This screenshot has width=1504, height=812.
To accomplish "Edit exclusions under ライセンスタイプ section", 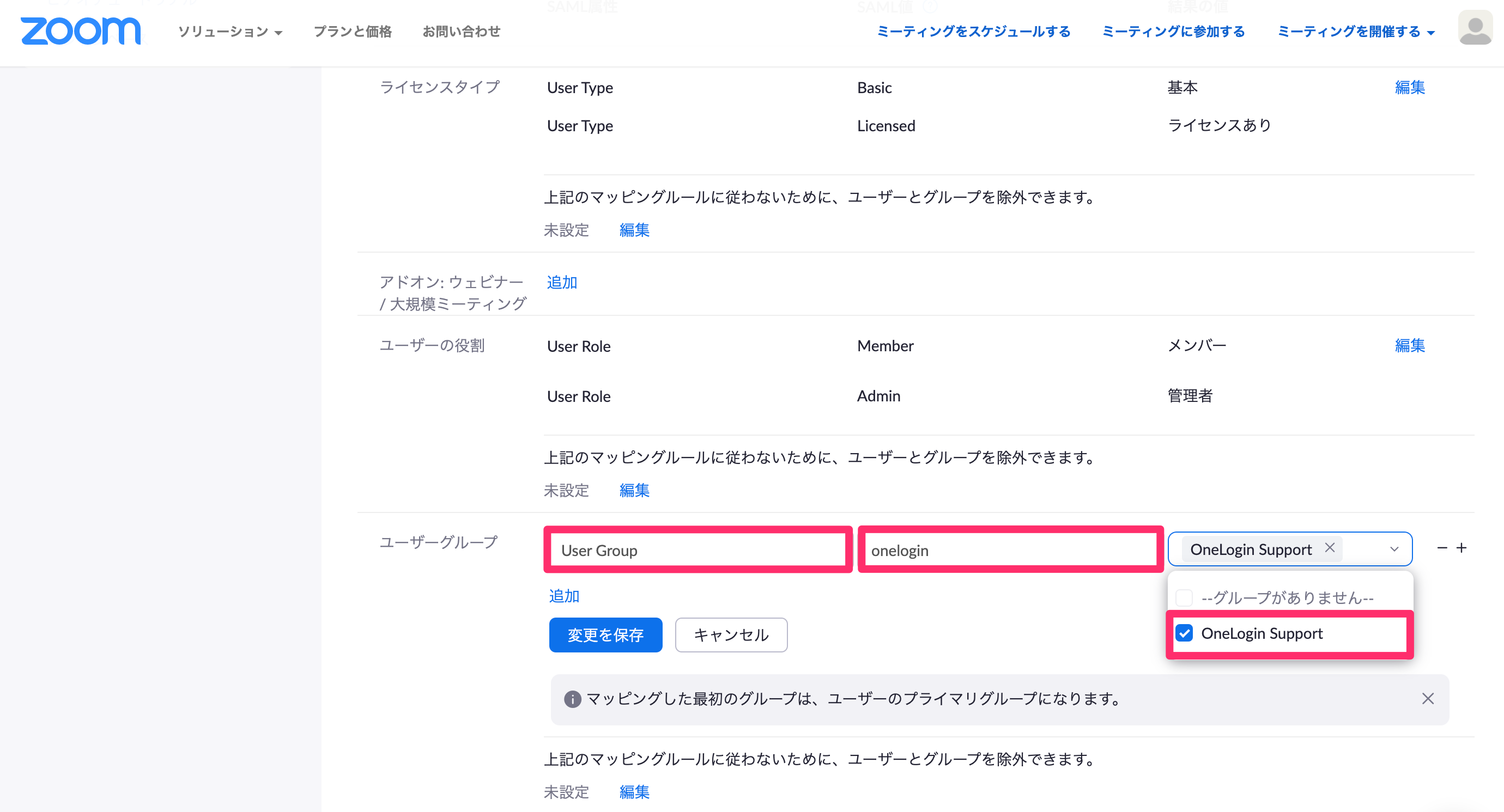I will 634,230.
